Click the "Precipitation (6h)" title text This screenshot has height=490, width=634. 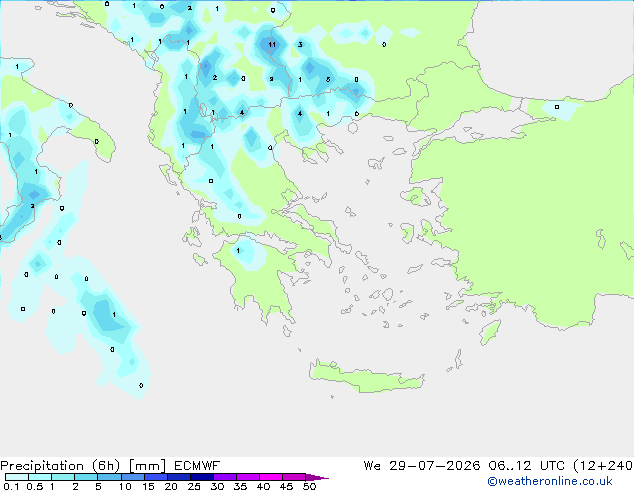[60, 466]
